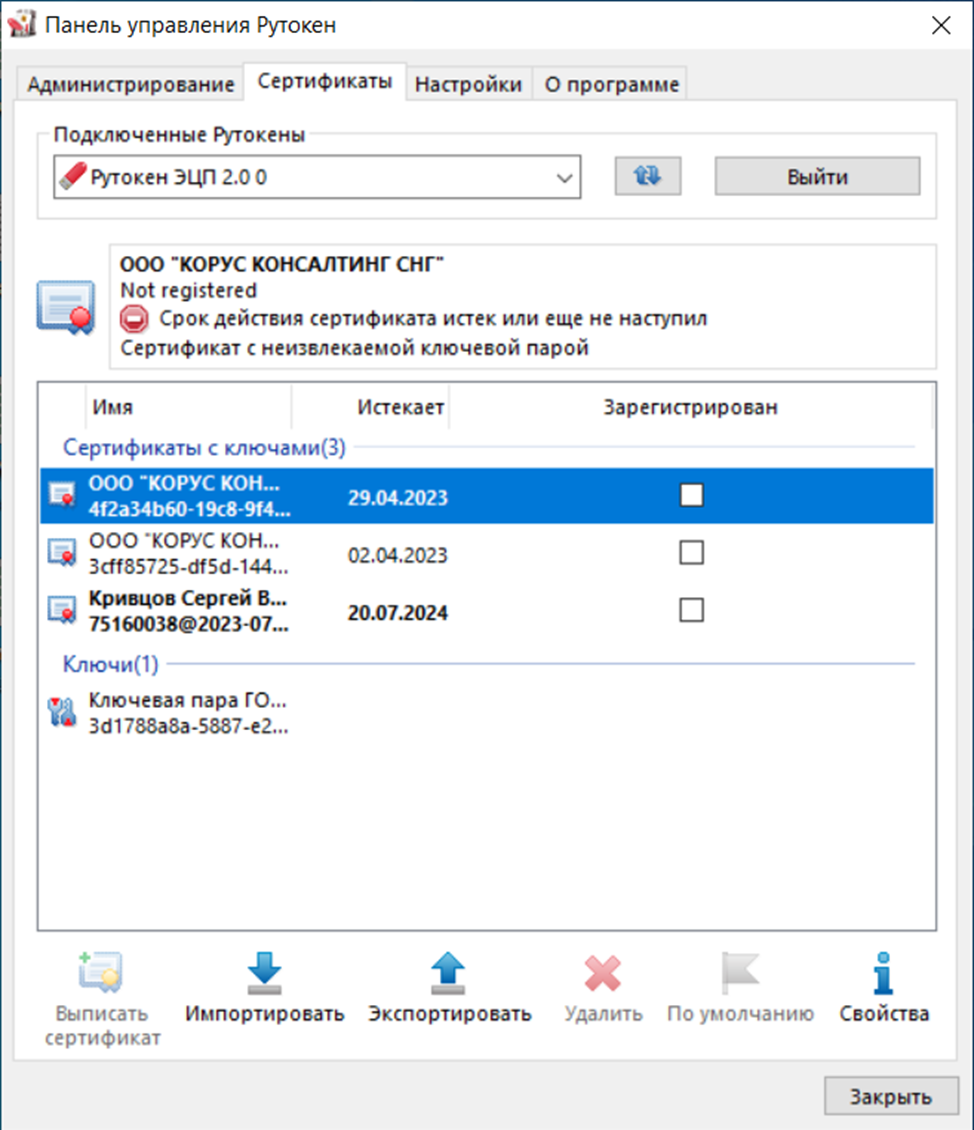Toggle Зарегистрирован checkbox for 29.04.2023 certificate

pyautogui.click(x=692, y=495)
